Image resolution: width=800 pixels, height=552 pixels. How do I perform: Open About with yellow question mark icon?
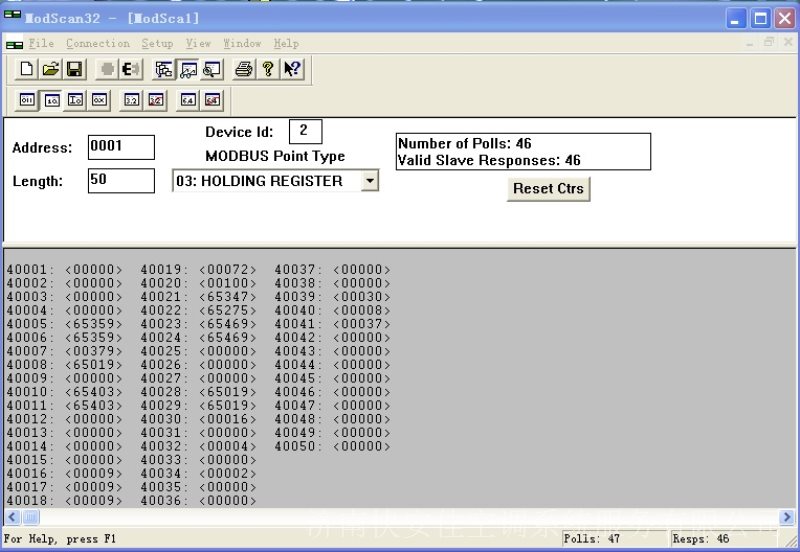point(268,69)
